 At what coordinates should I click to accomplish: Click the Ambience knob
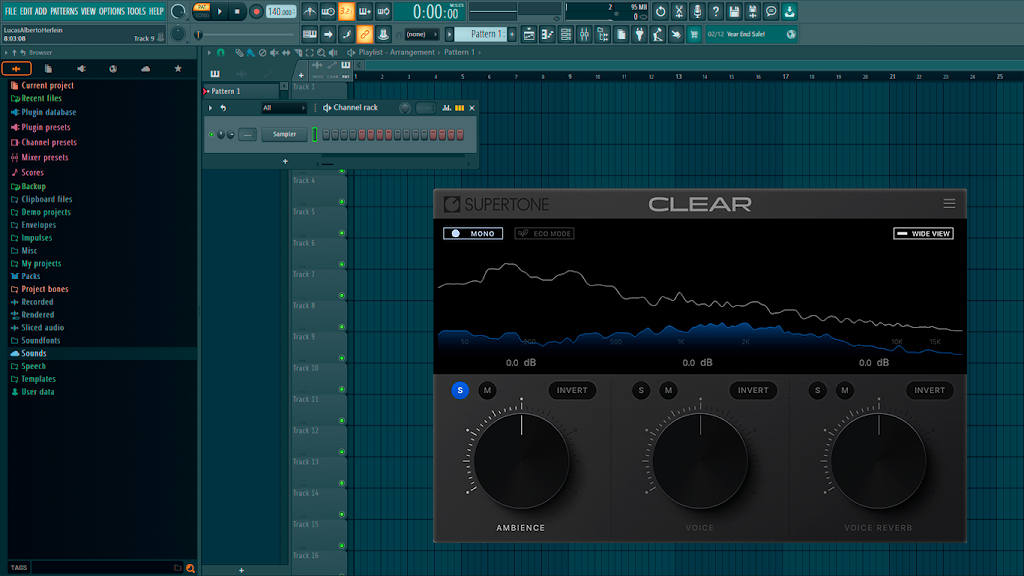pos(521,460)
